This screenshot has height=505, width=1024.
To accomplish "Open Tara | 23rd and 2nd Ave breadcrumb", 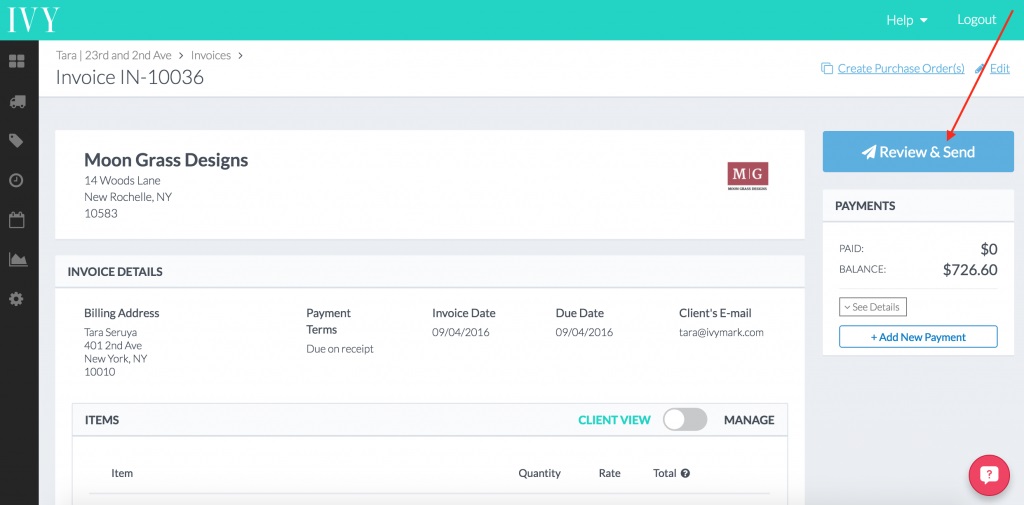I will coord(114,56).
